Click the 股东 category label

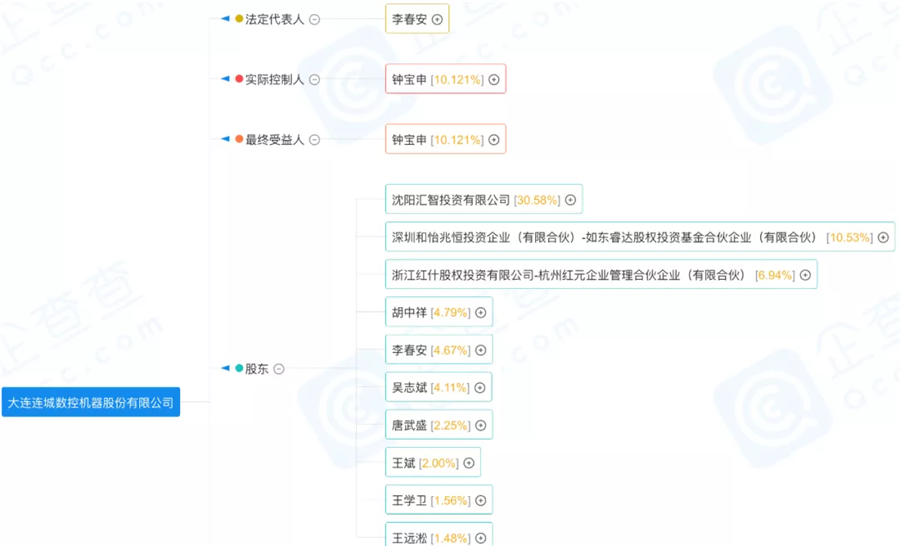pos(257,369)
